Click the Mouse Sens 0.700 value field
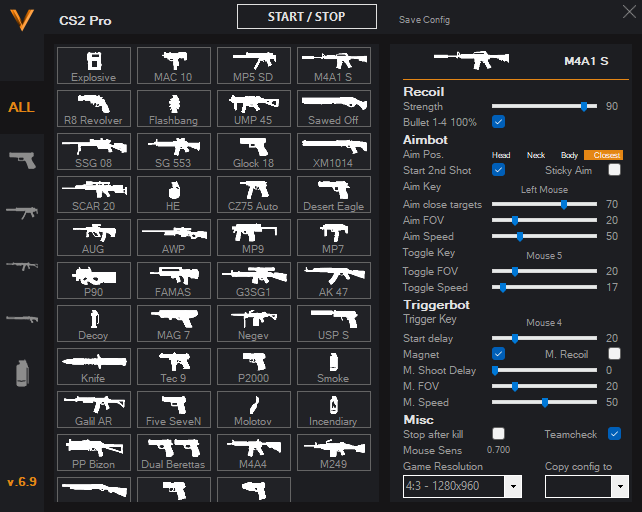 pos(498,450)
